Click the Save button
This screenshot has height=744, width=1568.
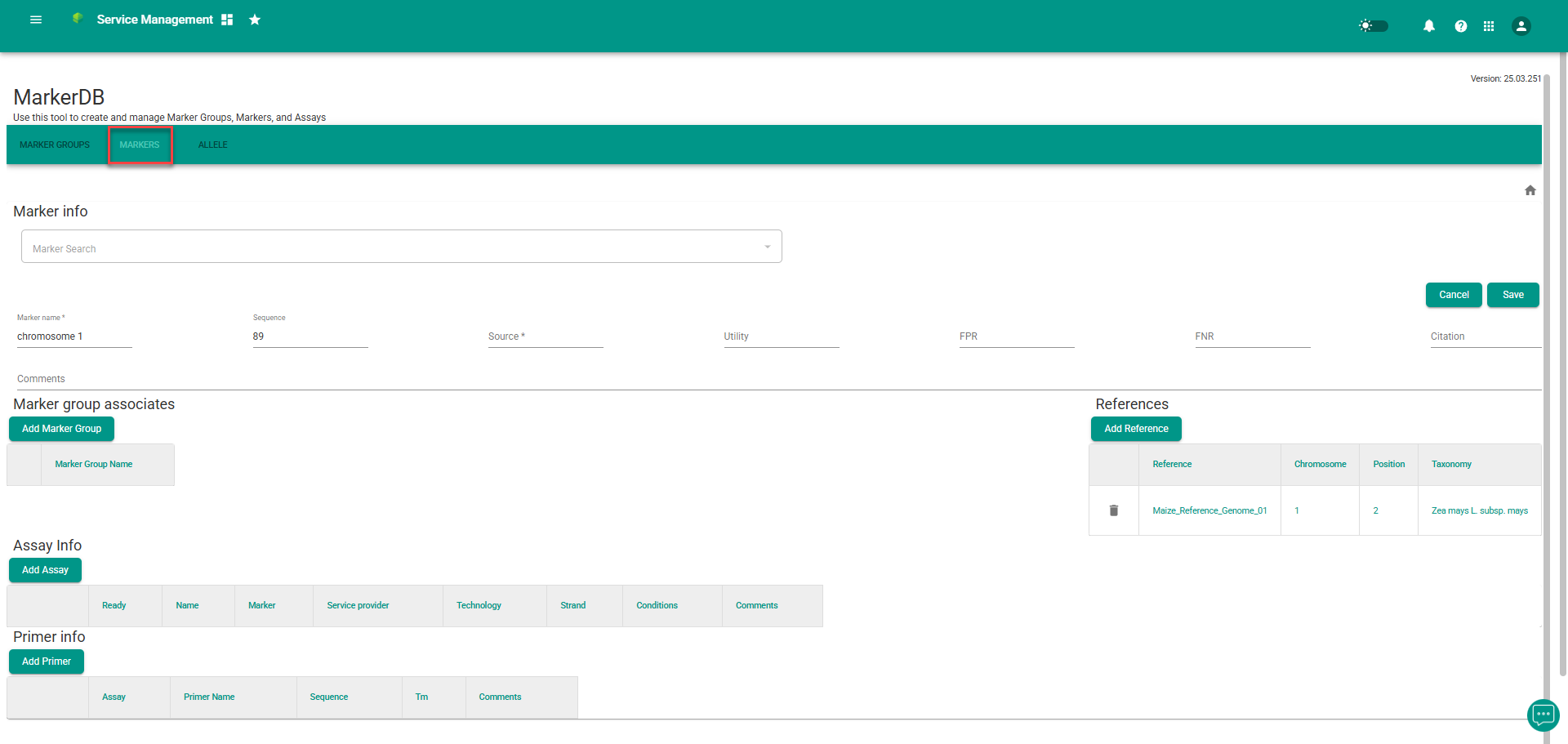tap(1512, 295)
